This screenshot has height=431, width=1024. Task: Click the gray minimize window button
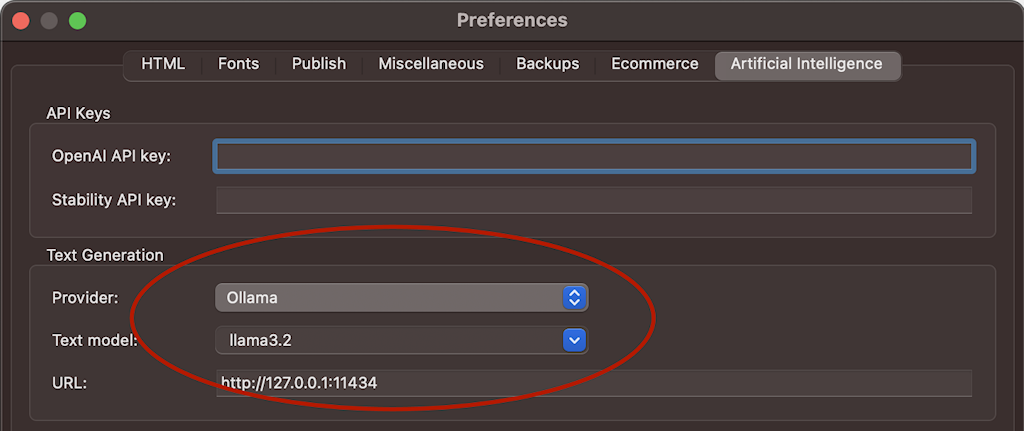49,20
